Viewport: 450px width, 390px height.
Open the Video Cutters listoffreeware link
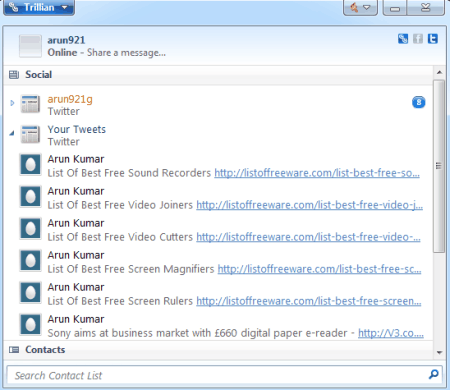(x=308, y=237)
